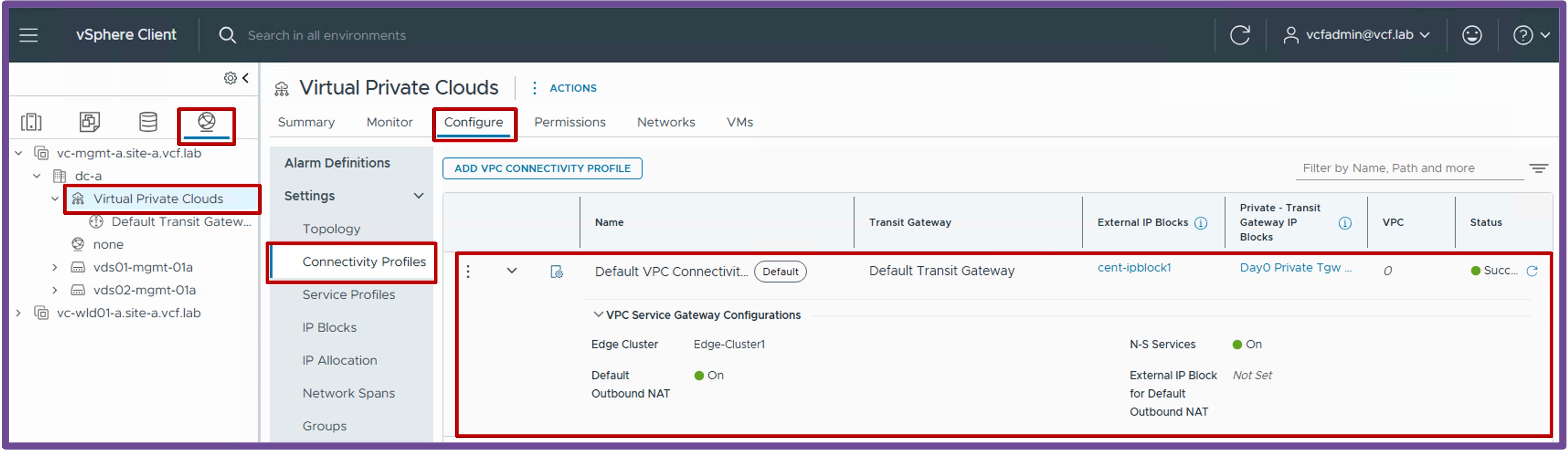This screenshot has height=451, width=1568.
Task: Select the Networking inventory view icon
Action: [x=206, y=122]
